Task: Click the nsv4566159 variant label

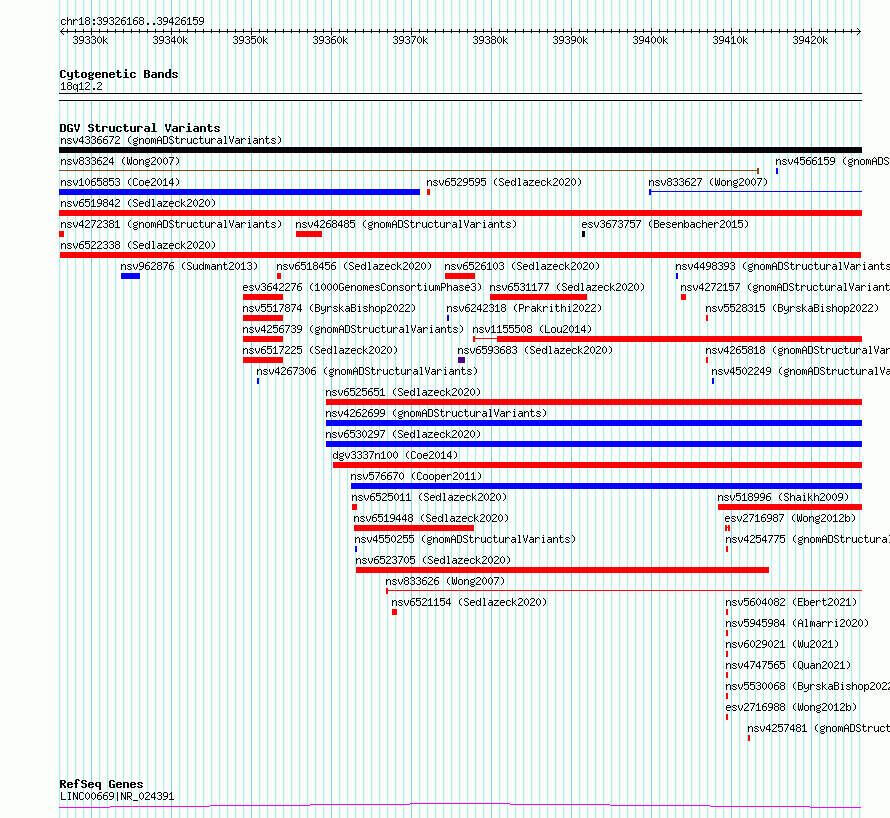Action: pyautogui.click(x=833, y=161)
